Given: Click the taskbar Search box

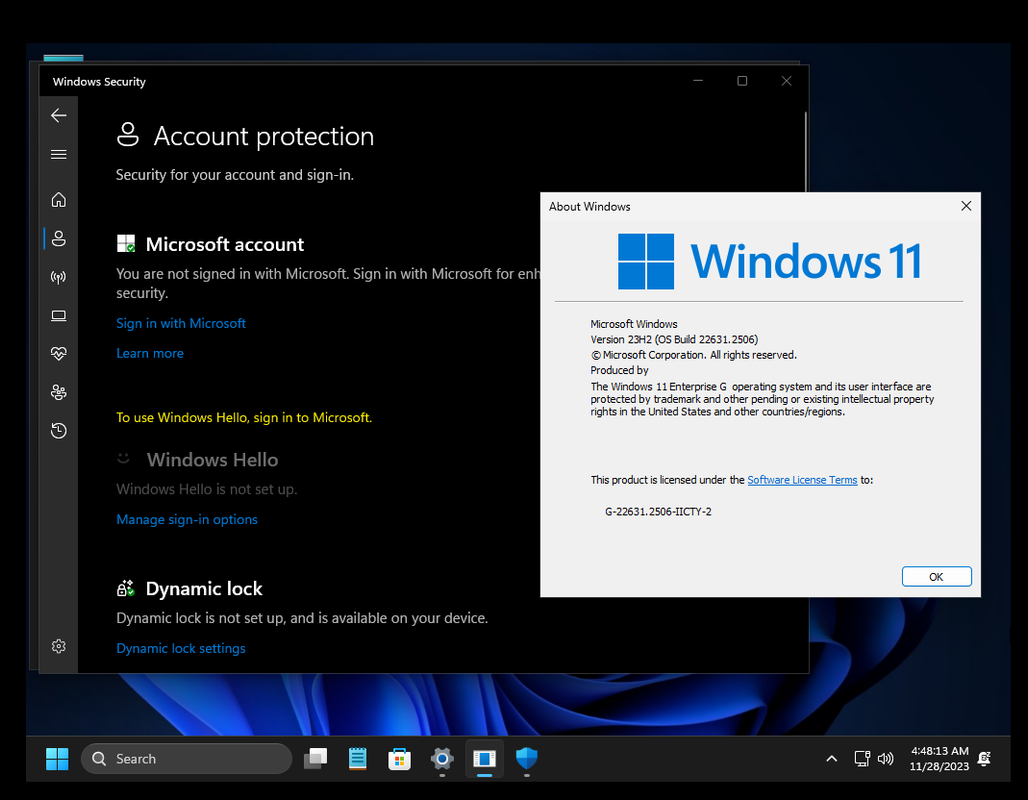Looking at the screenshot, I should coord(186,759).
